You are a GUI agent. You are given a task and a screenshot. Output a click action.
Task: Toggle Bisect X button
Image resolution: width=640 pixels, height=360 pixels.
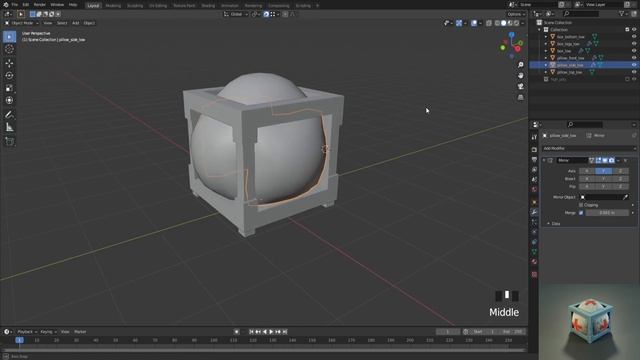pos(587,179)
